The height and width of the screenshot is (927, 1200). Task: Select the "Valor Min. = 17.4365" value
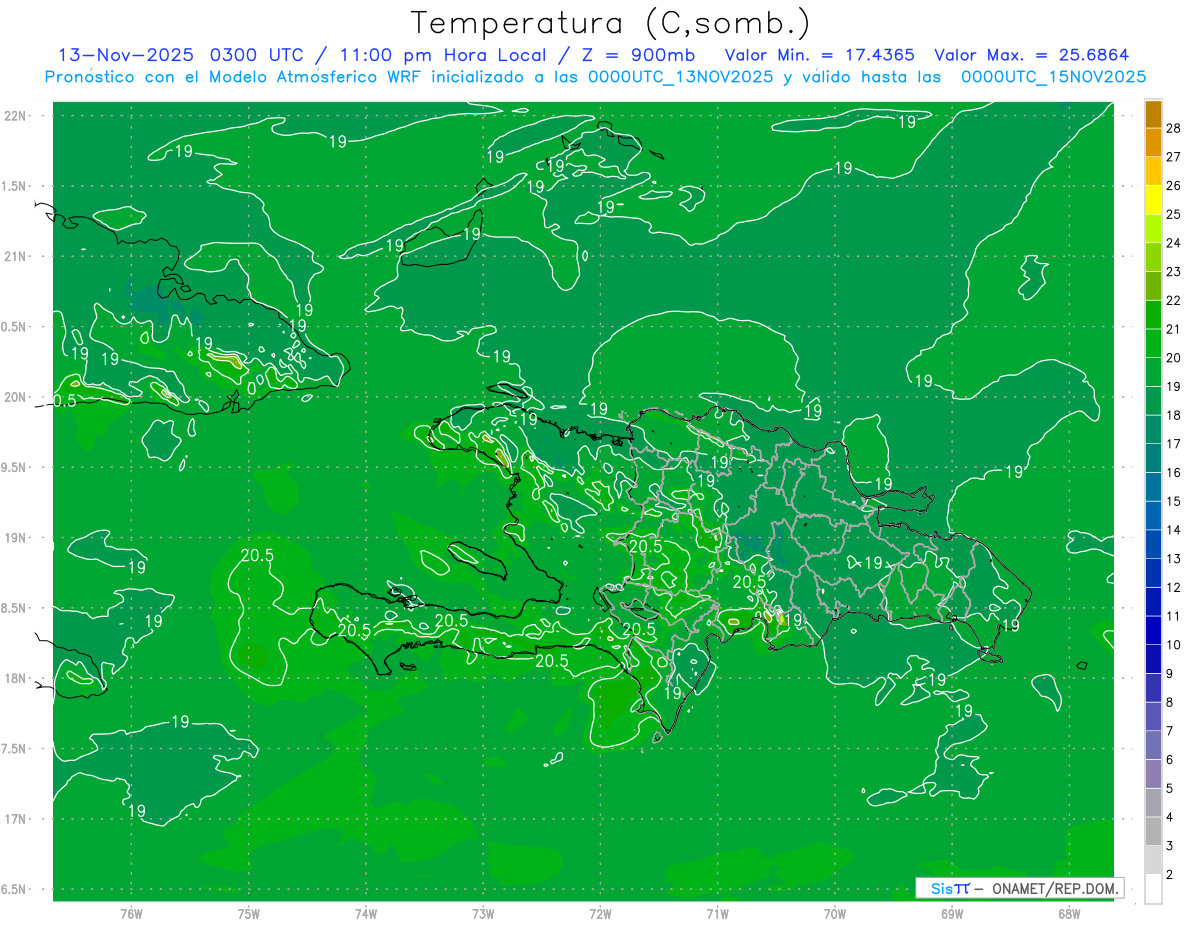pyautogui.click(x=822, y=55)
